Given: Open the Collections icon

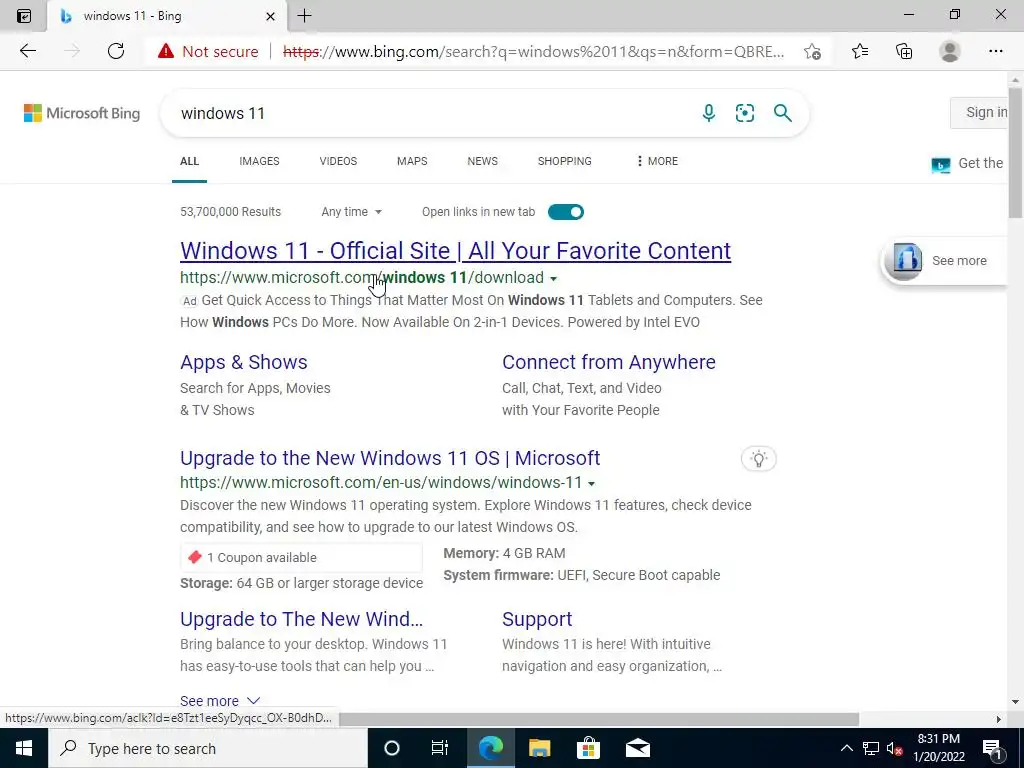Looking at the screenshot, I should pos(904,51).
